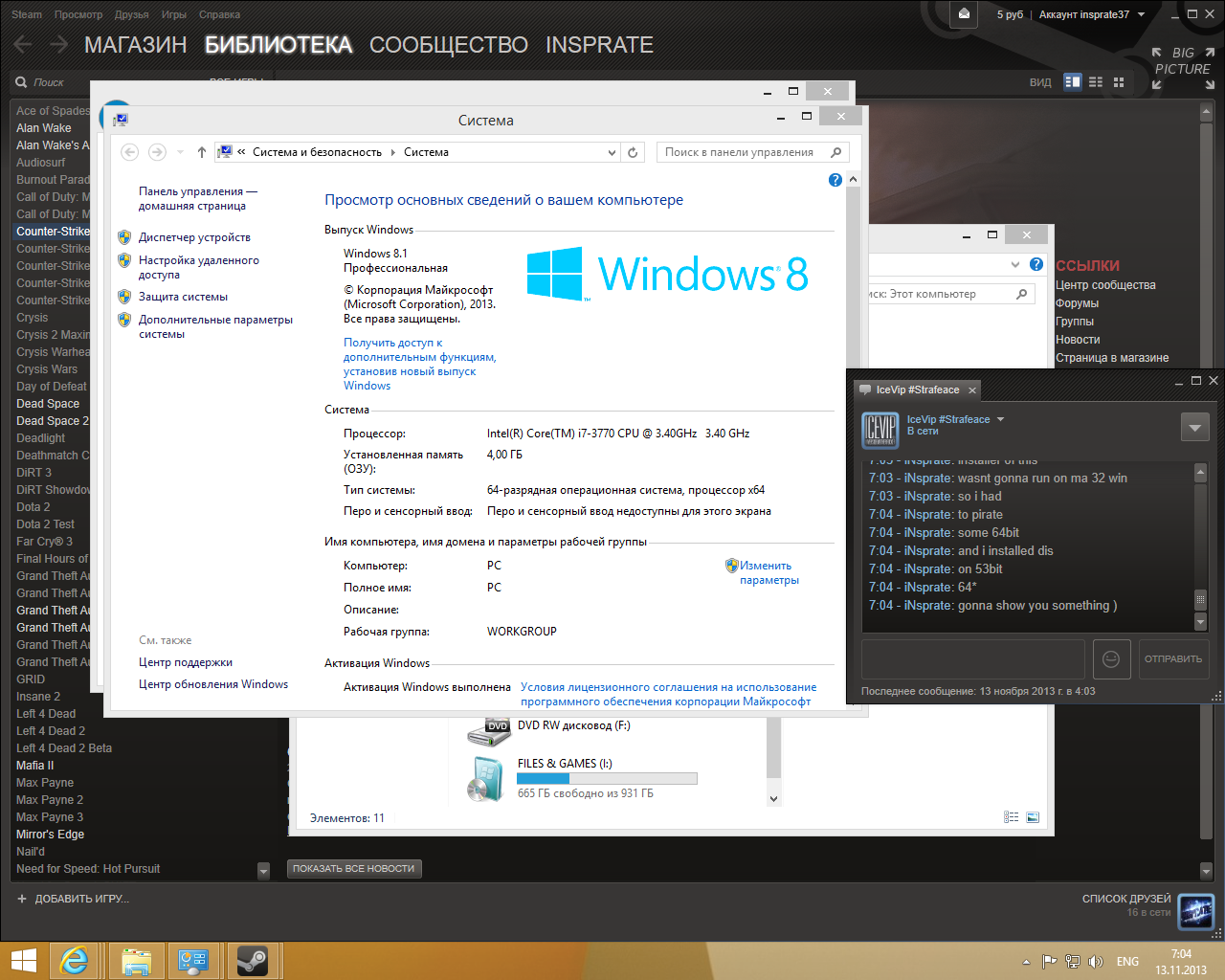The image size is (1225, 980).
Task: Click Изменить параметры link
Action: (768, 572)
